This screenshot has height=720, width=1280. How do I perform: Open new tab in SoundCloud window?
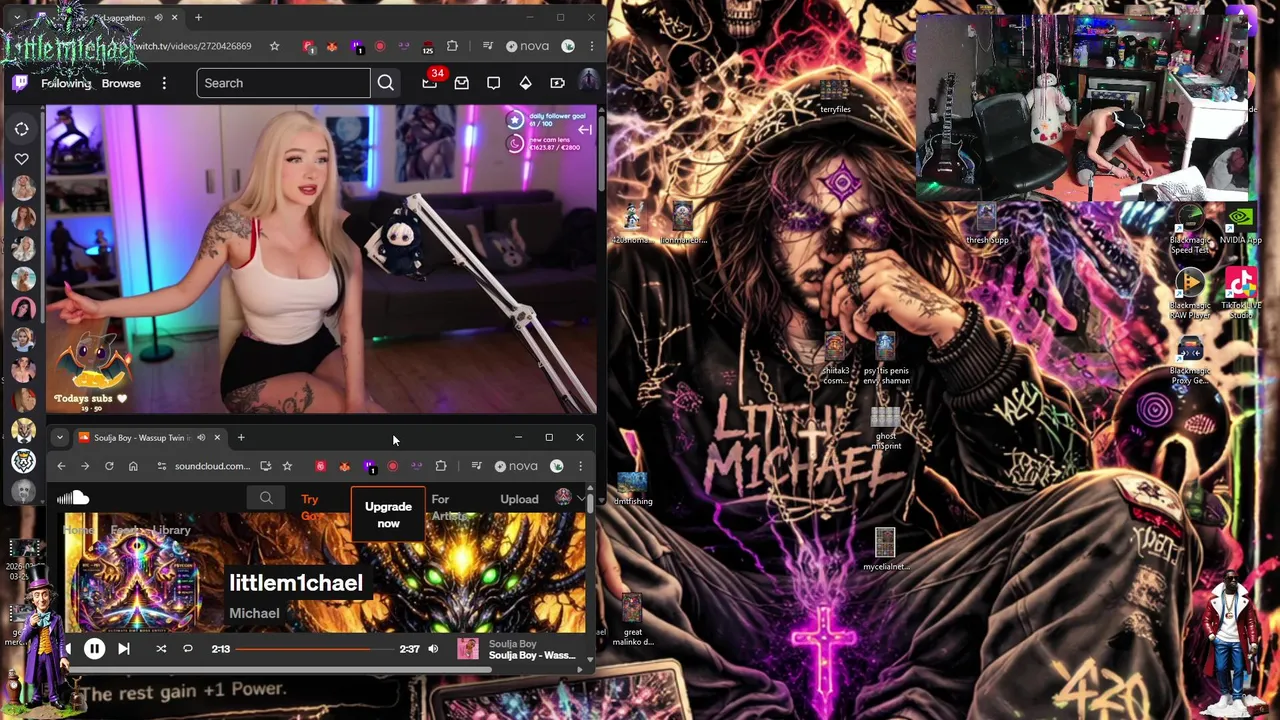pyautogui.click(x=241, y=437)
